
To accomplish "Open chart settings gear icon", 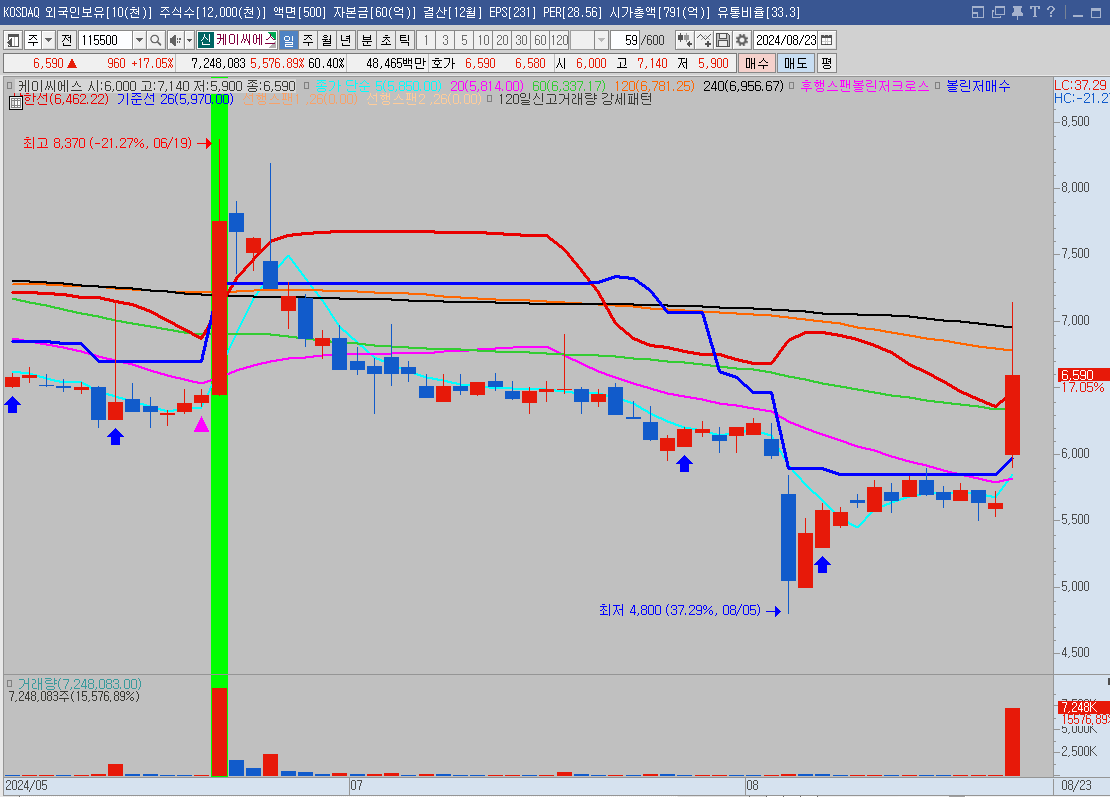I will 742,40.
